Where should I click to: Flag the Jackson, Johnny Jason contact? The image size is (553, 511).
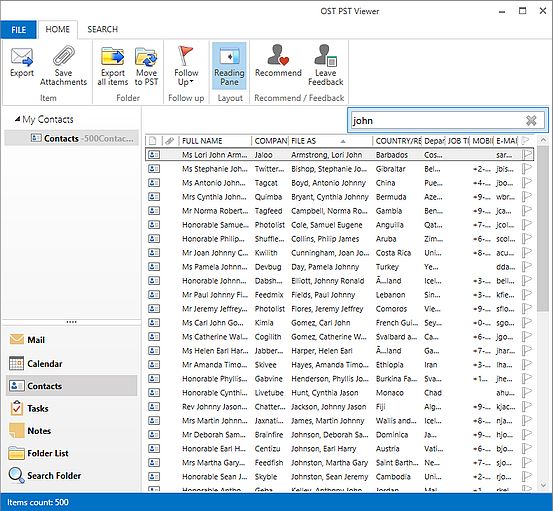pyautogui.click(x=527, y=407)
